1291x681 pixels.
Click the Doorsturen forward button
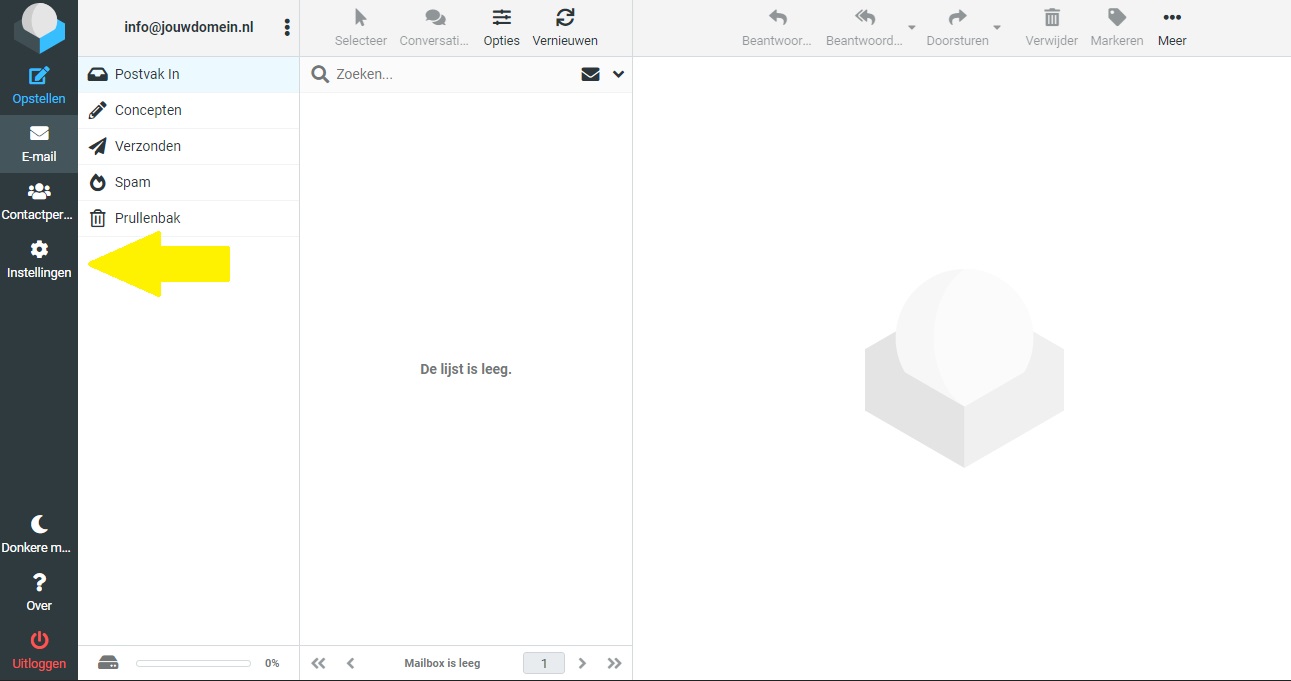[x=957, y=28]
